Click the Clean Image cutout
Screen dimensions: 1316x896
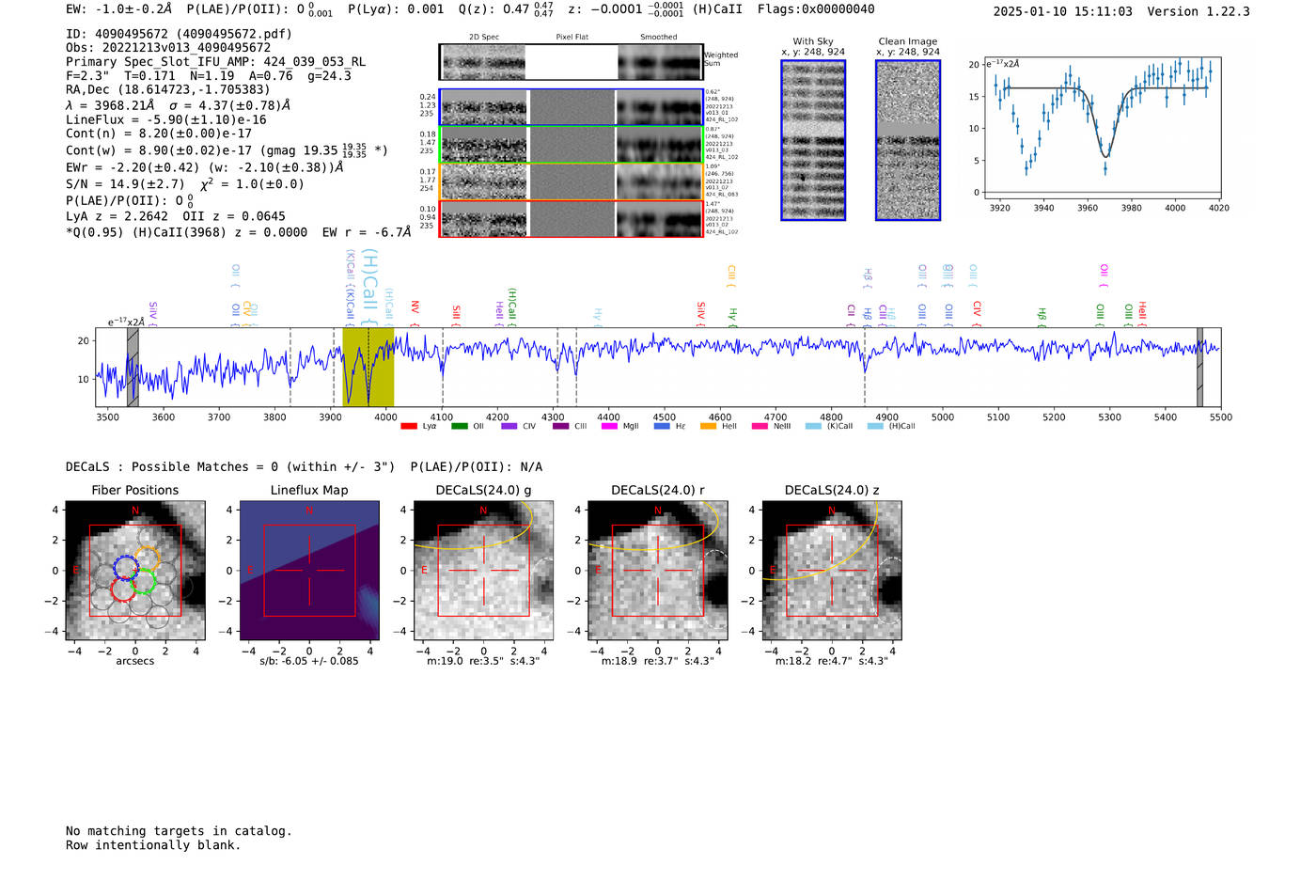click(908, 140)
